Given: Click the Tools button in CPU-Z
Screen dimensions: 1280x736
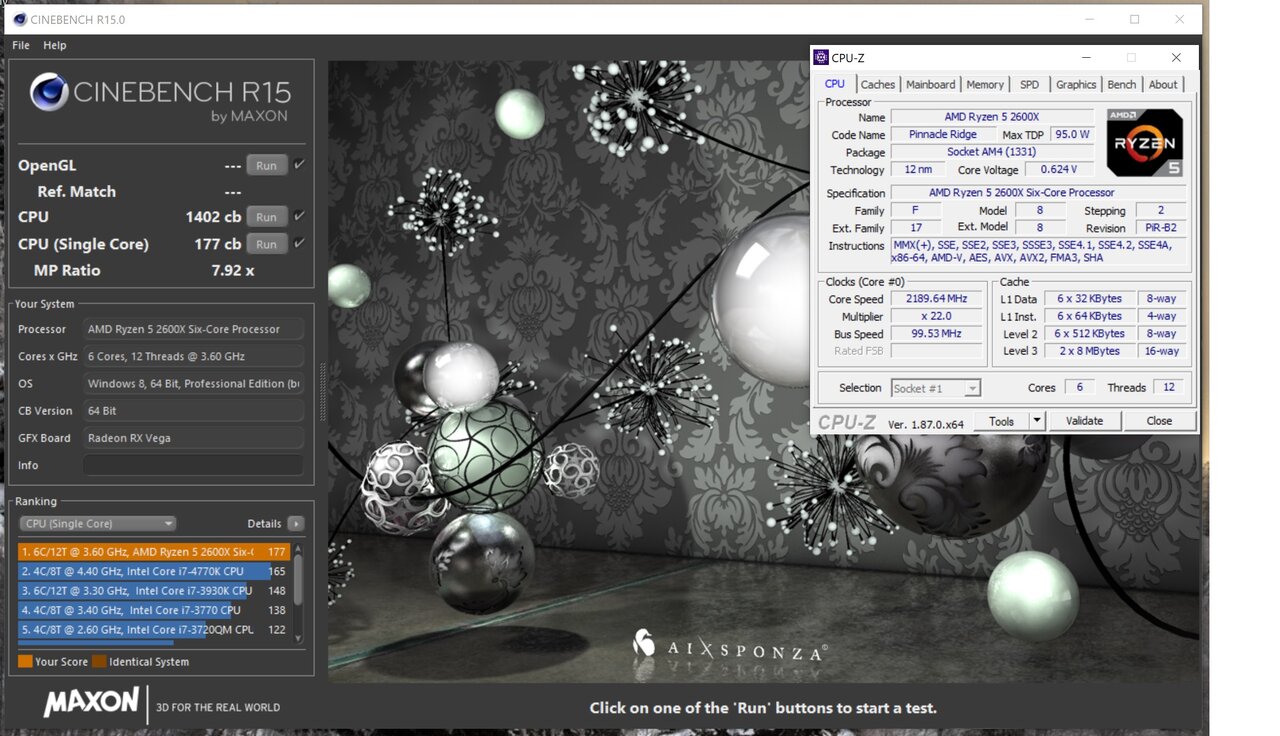Looking at the screenshot, I should click(x=1002, y=421).
